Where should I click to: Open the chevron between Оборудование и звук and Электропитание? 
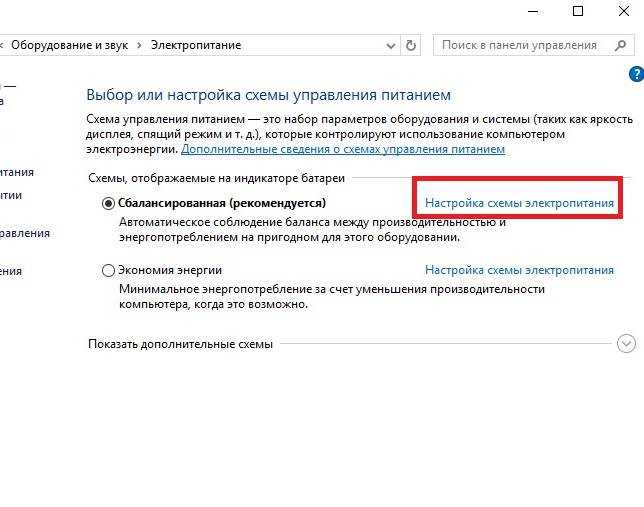click(139, 45)
